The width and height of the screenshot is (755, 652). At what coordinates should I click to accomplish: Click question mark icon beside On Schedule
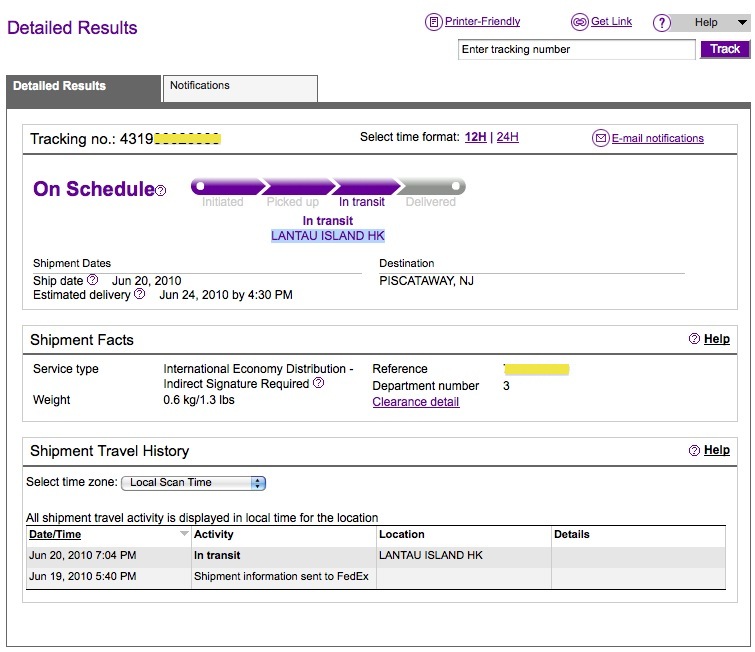[161, 191]
